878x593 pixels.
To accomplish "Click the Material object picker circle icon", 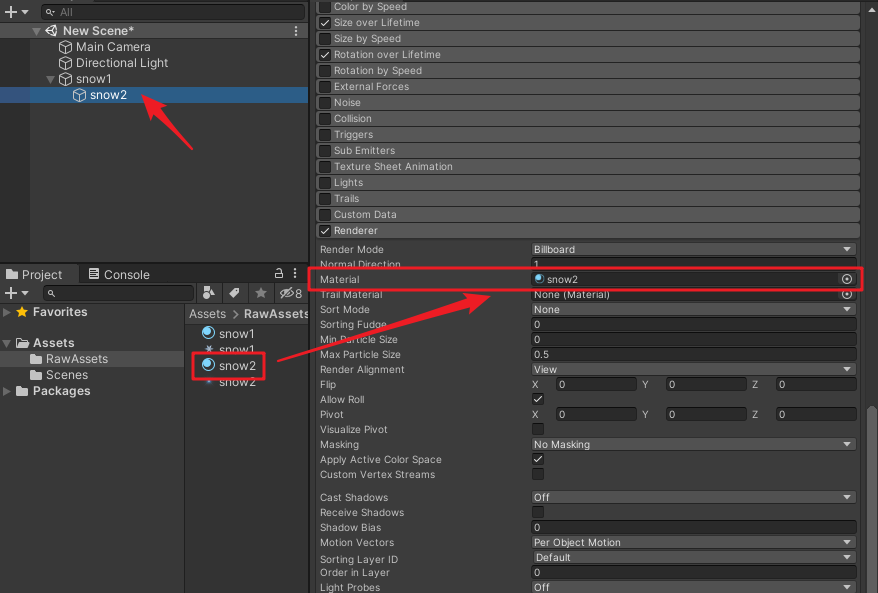I will [847, 279].
